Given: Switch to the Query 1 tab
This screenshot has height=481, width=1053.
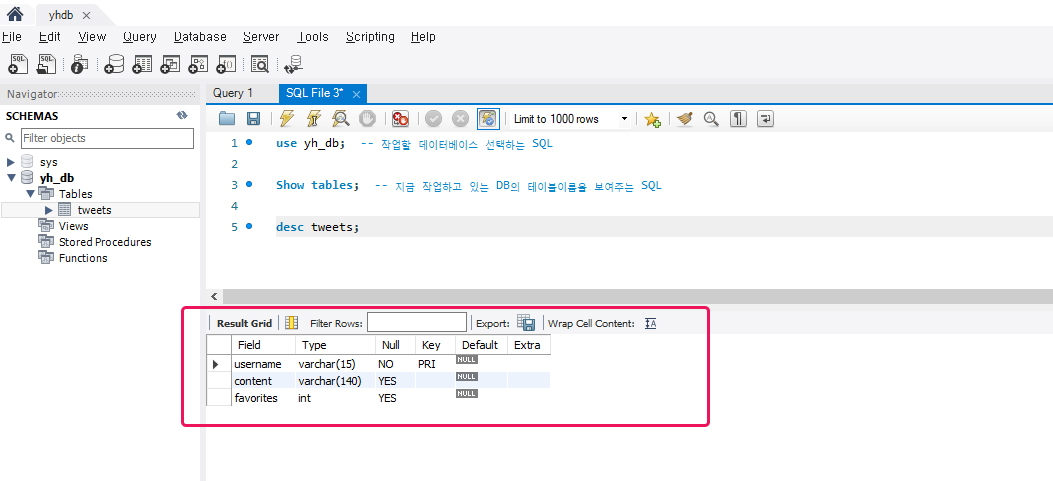Looking at the screenshot, I should [x=233, y=93].
